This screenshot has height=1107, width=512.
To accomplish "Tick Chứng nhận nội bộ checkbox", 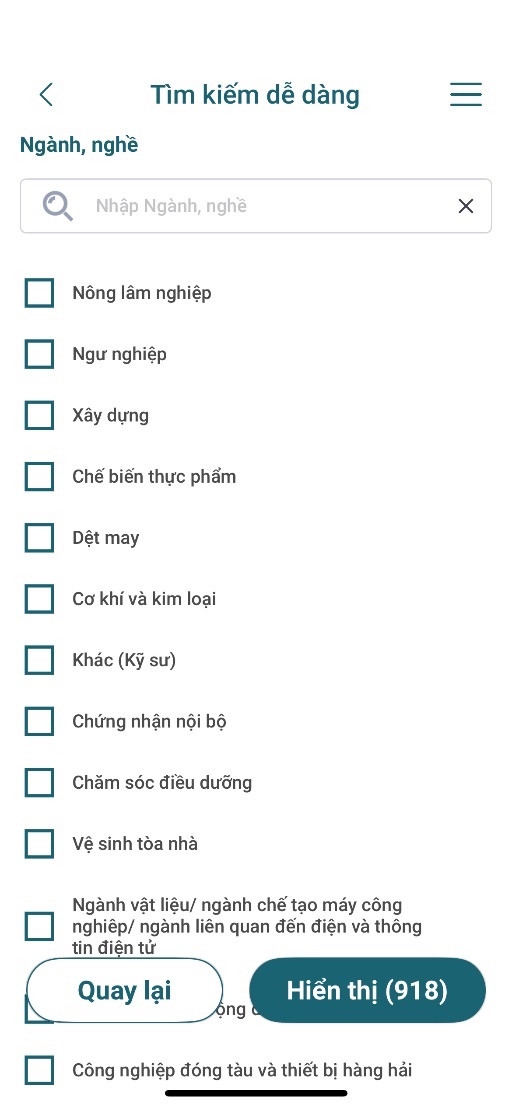I will point(40,722).
